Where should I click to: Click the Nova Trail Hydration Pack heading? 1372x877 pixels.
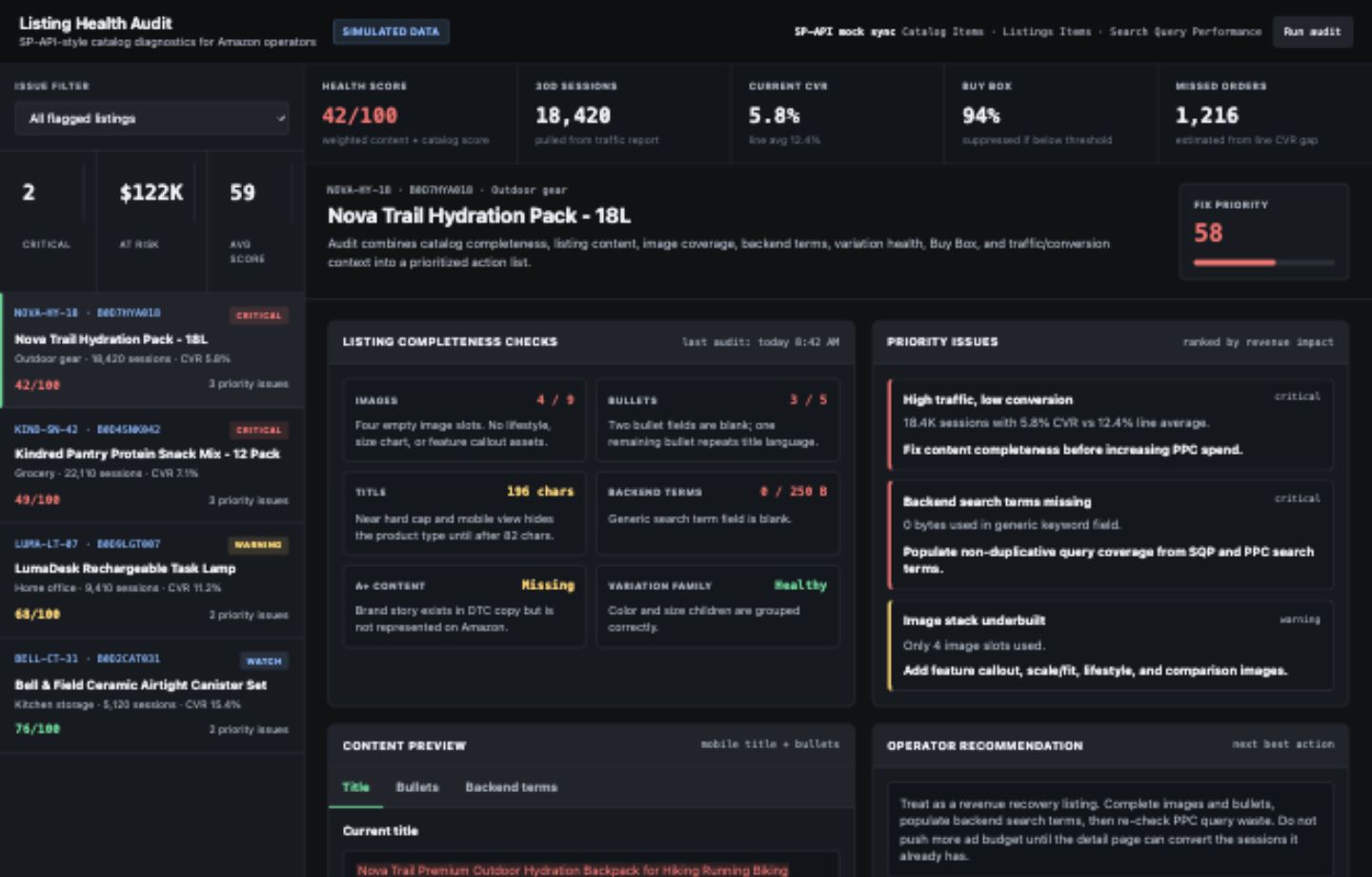(479, 215)
